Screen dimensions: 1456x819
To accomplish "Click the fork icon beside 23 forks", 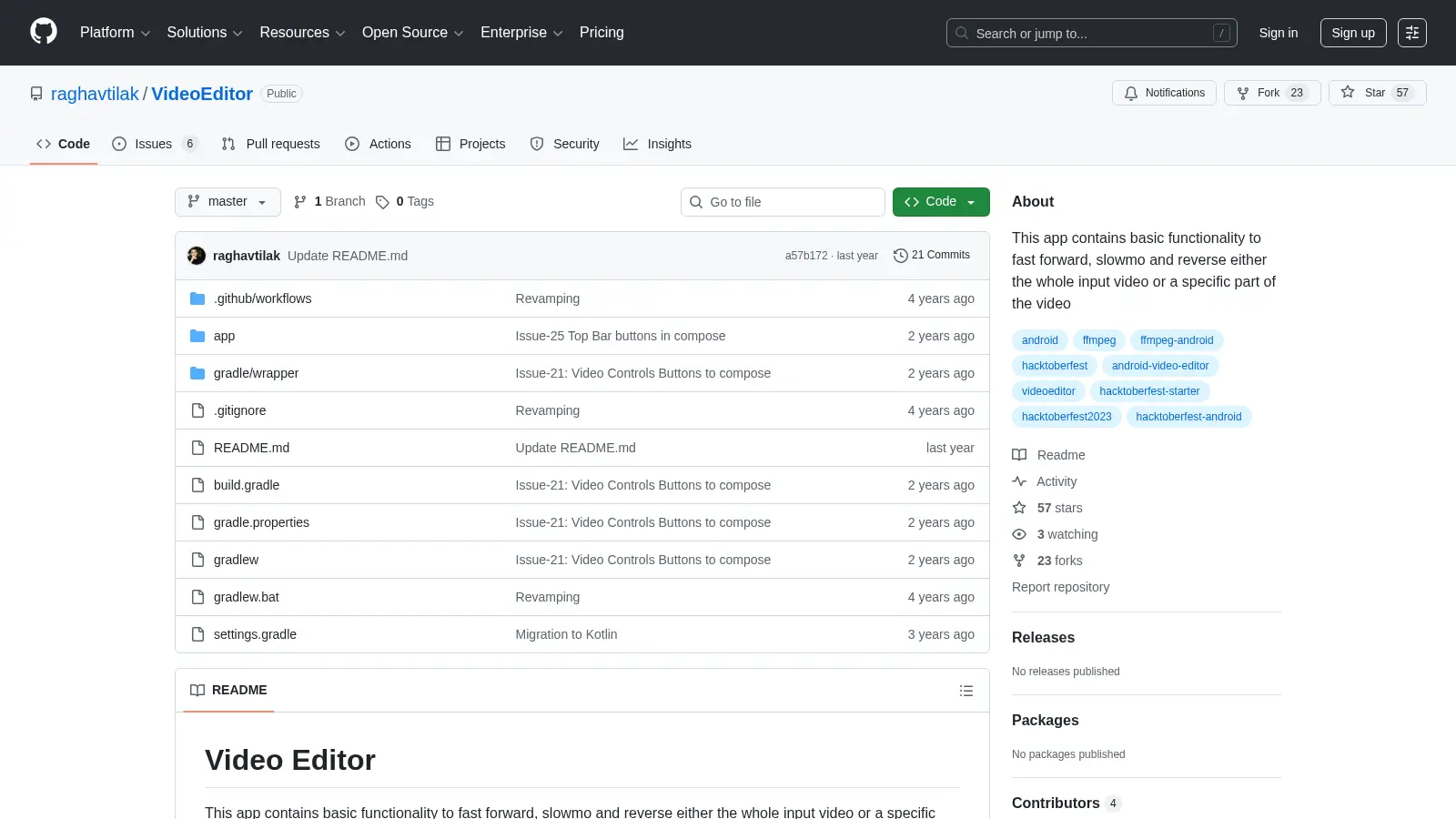I will point(1019,561).
